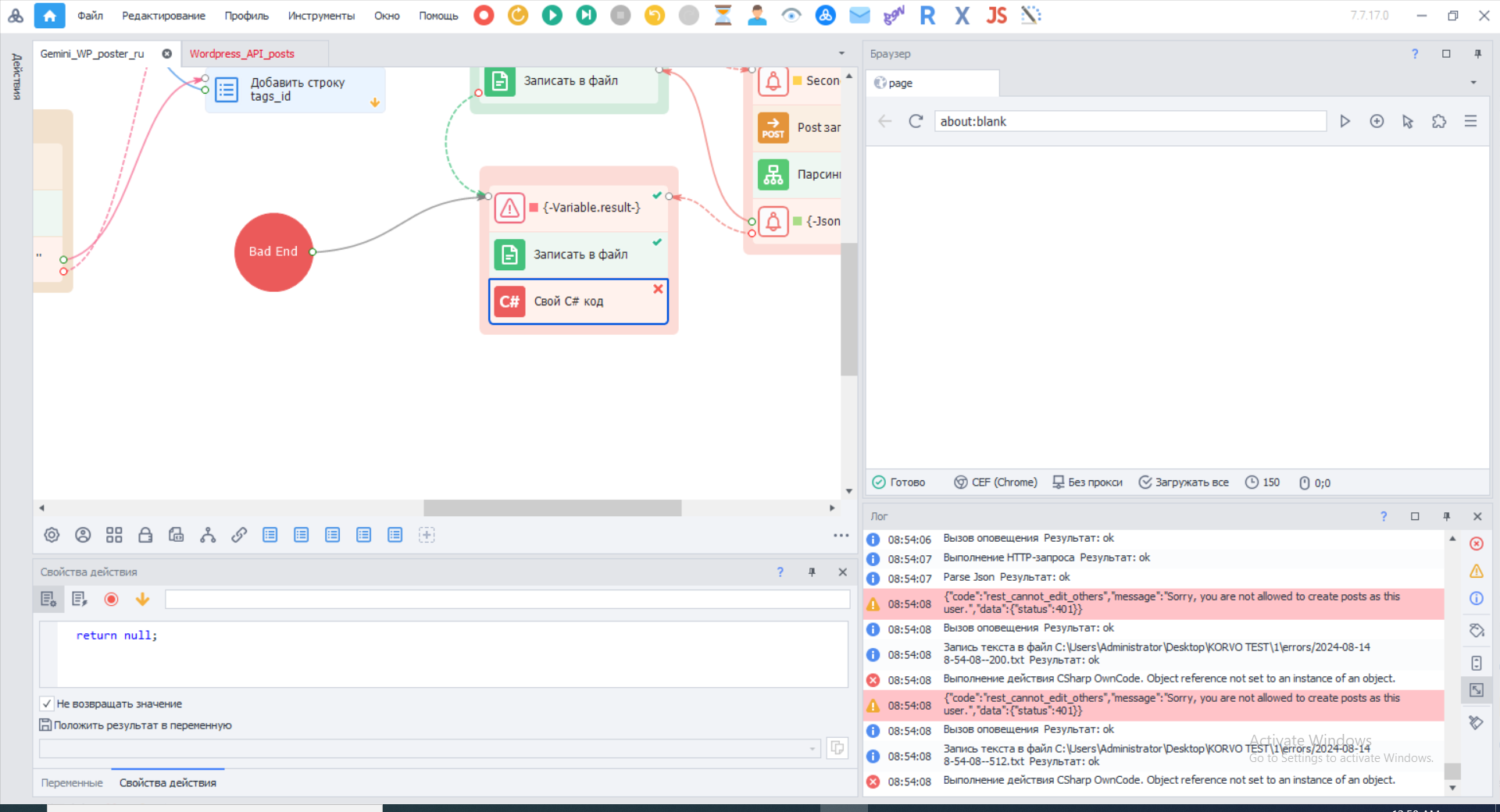This screenshot has width=1500, height=812.
Task: Click the orange down arrow in action properties
Action: (x=142, y=599)
